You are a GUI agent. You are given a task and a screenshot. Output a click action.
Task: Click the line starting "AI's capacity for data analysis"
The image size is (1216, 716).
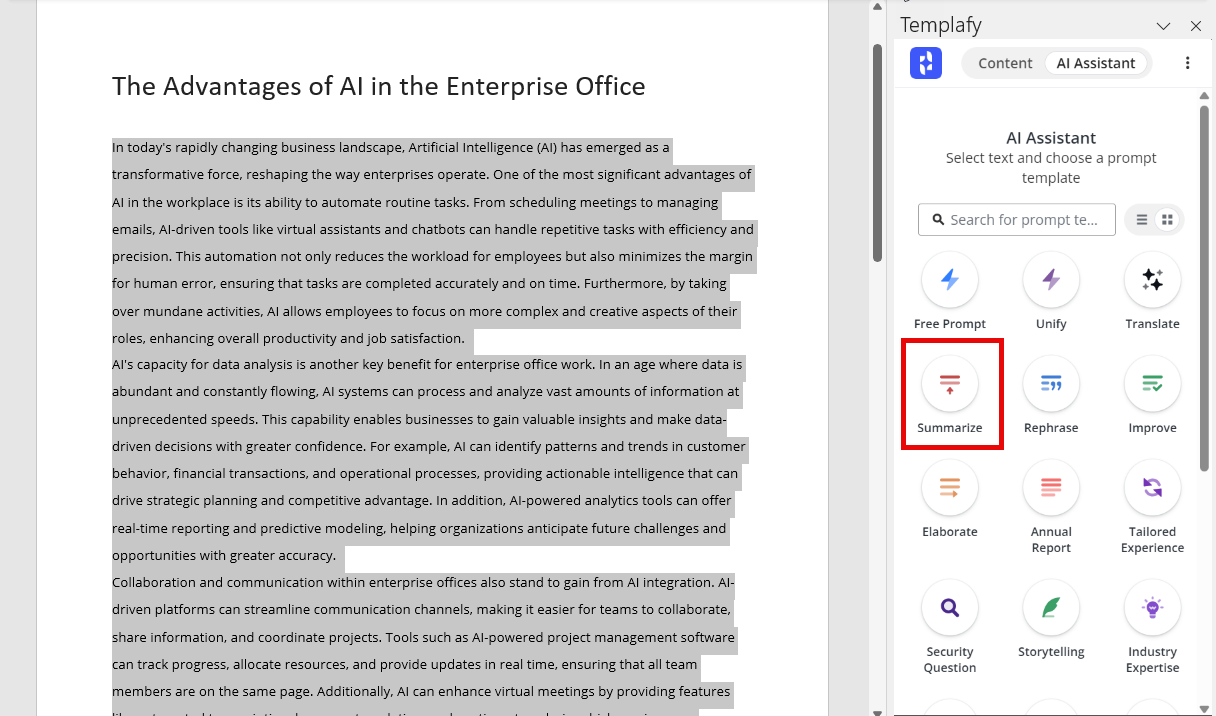click(x=427, y=364)
